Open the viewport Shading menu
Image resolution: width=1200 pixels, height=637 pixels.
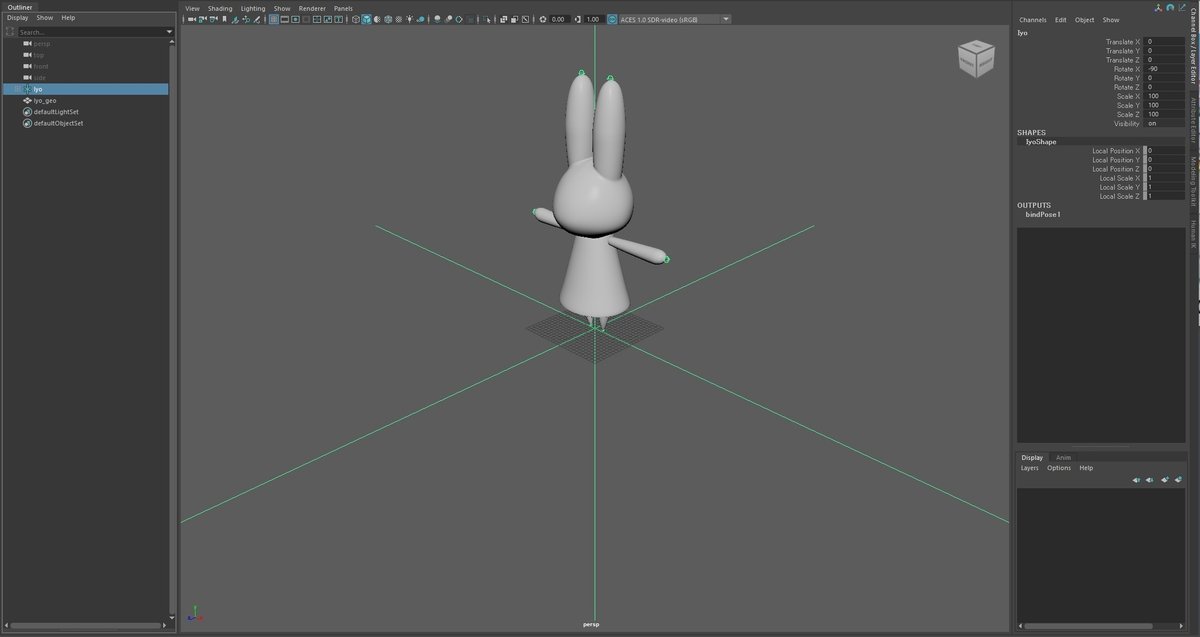220,8
